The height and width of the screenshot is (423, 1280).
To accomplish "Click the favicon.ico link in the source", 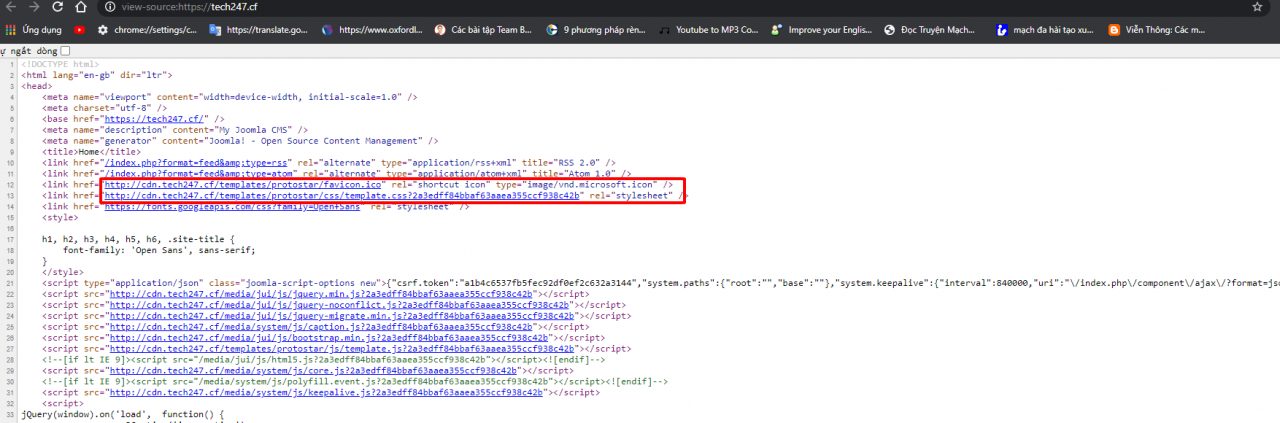I will (243, 185).
